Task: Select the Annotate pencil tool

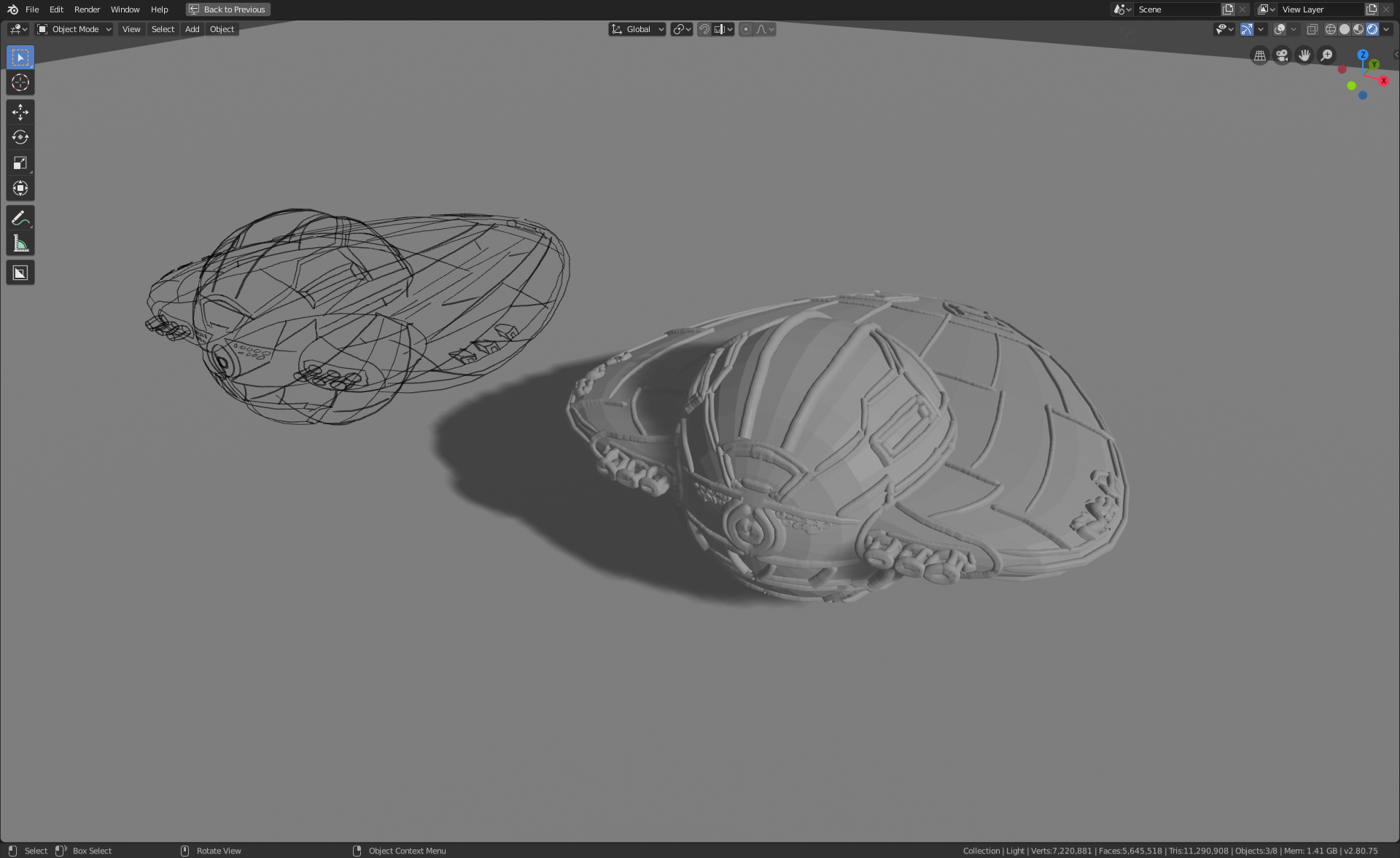Action: pyautogui.click(x=20, y=217)
